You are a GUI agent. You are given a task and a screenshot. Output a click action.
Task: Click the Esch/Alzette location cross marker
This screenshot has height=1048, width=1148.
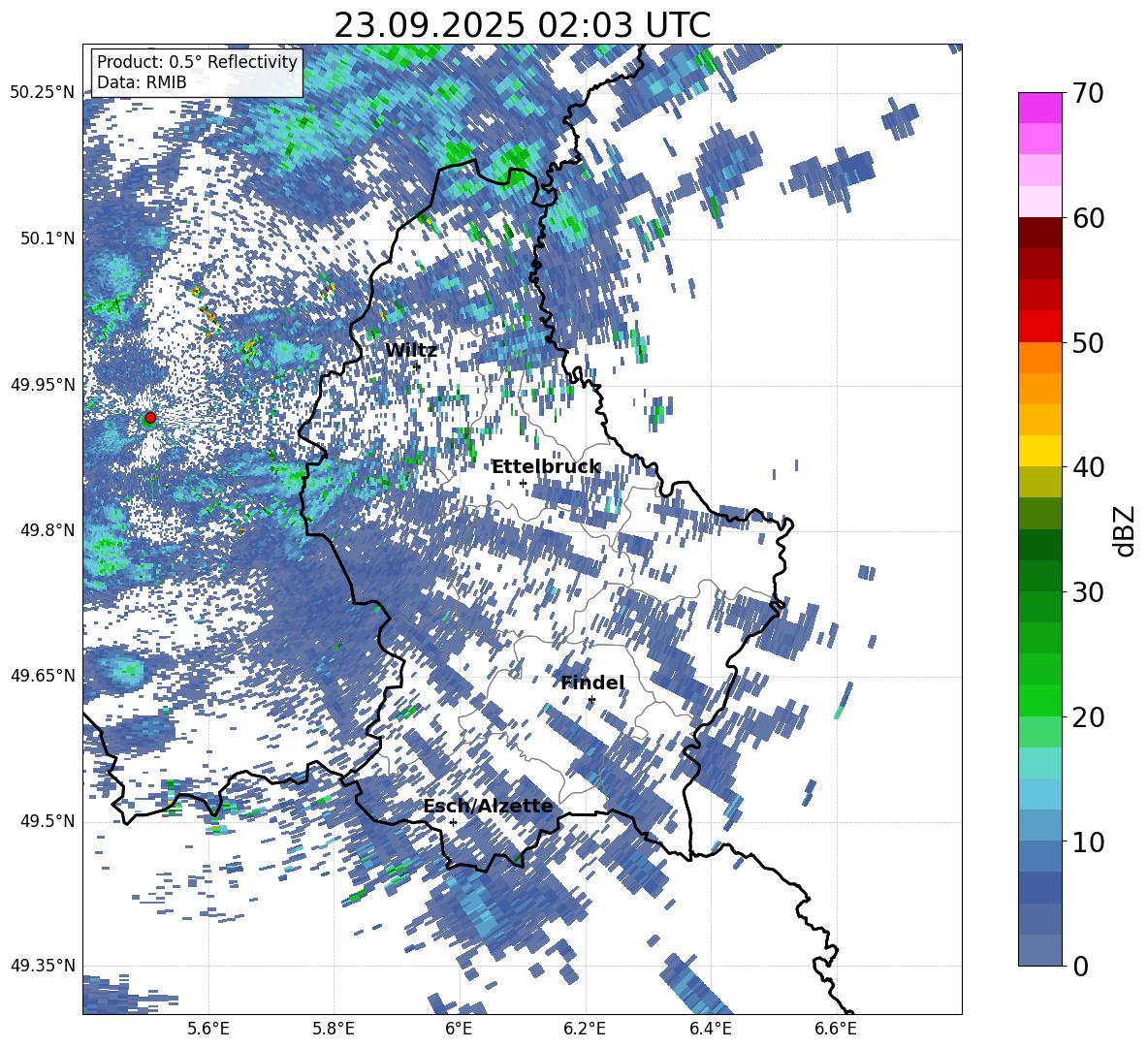point(453,822)
